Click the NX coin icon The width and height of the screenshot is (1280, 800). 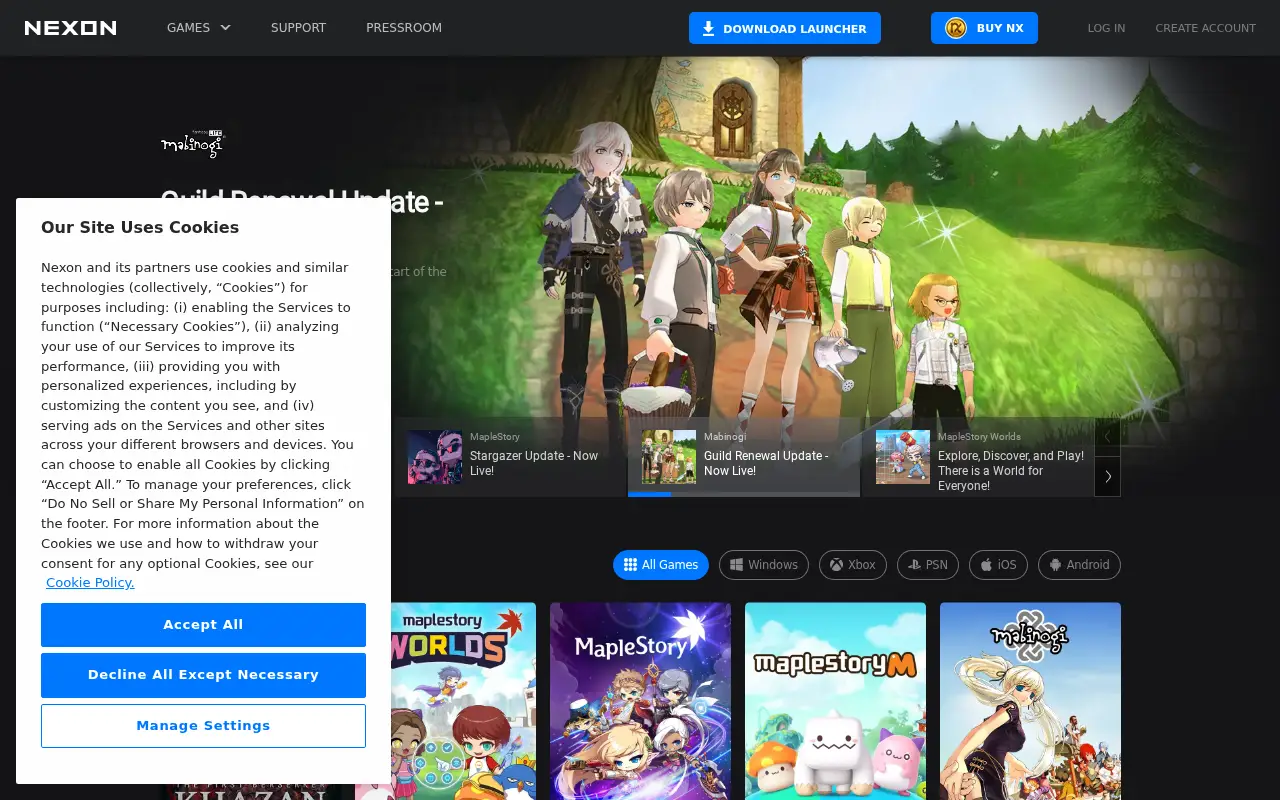pyautogui.click(x=956, y=28)
